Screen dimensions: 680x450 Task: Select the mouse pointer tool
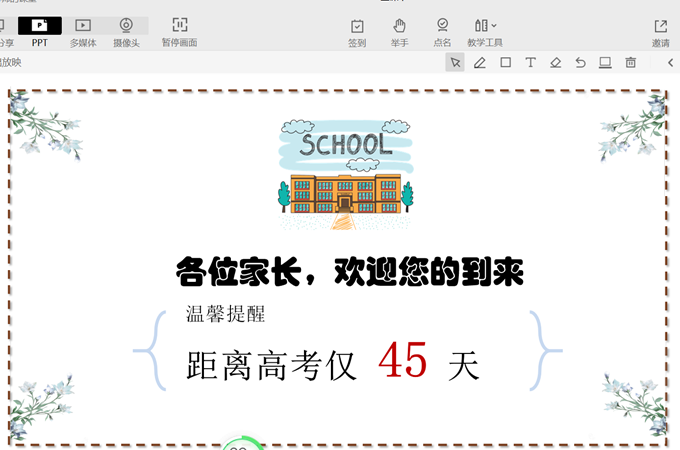456,63
